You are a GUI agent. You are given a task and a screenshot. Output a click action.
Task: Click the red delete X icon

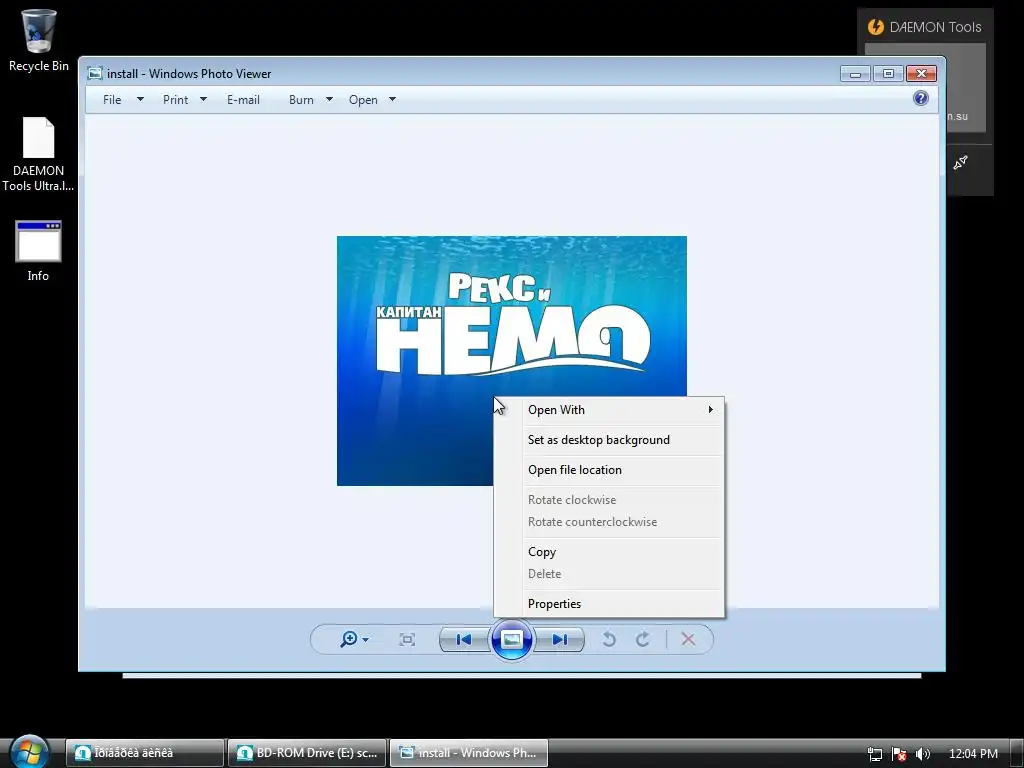pyautogui.click(x=688, y=639)
